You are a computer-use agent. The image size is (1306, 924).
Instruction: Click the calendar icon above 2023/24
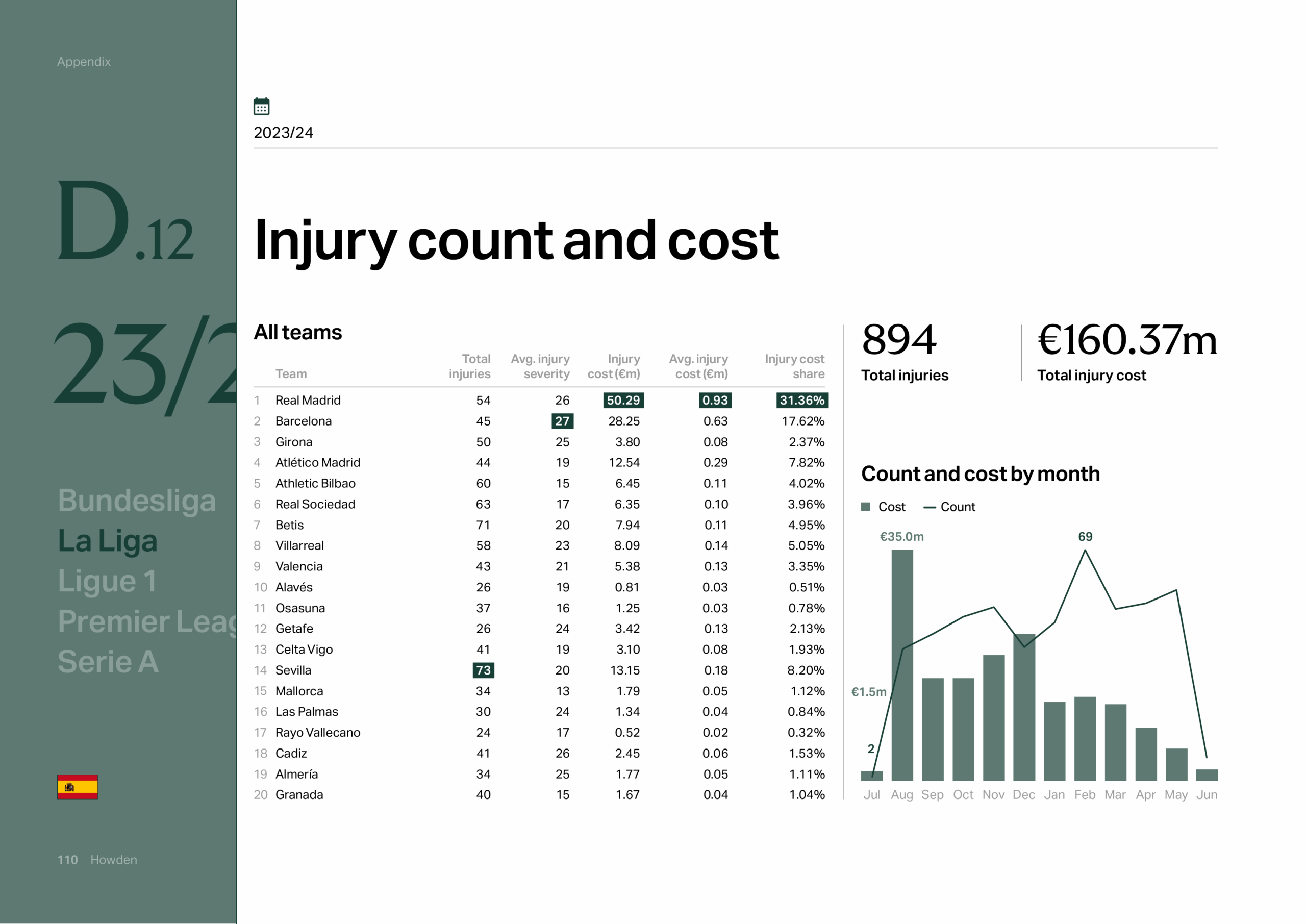(261, 107)
